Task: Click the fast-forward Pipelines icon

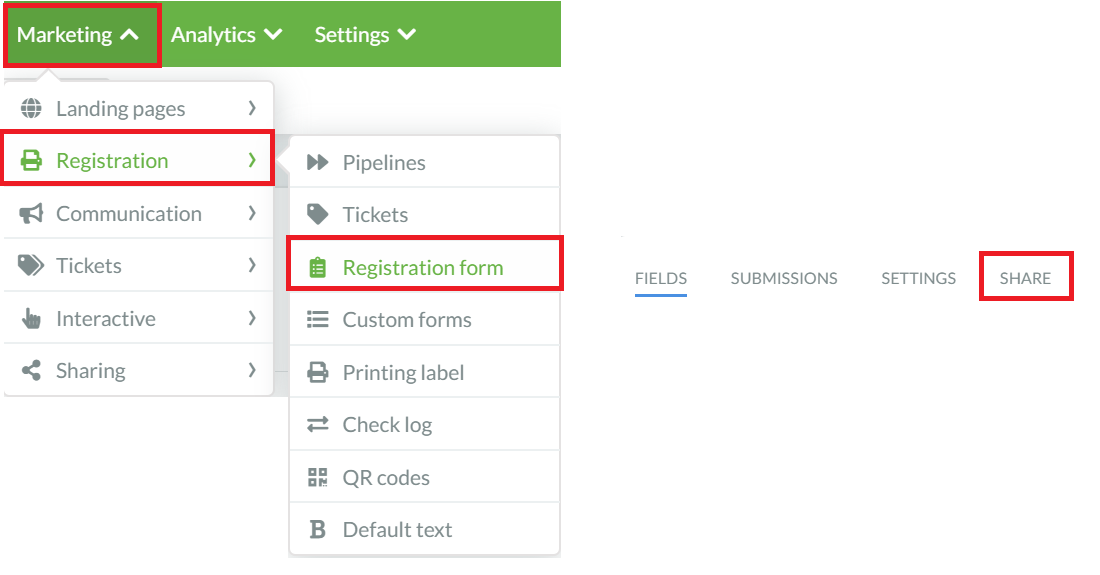Action: point(317,163)
